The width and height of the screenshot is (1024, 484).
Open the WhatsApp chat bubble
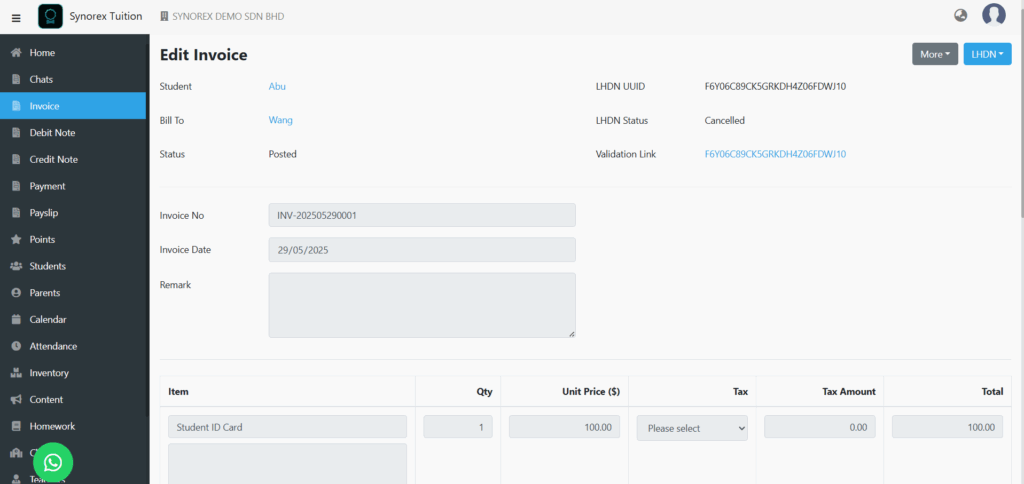coord(53,462)
